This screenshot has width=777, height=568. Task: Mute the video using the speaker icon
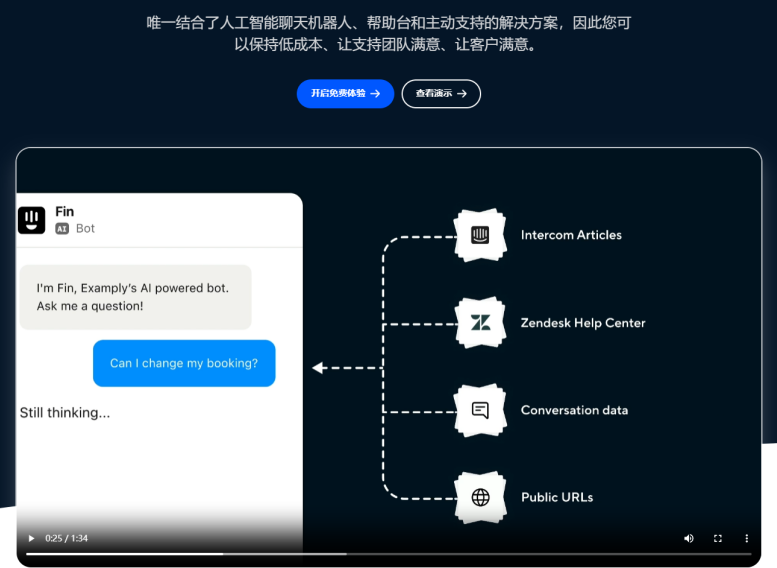tap(689, 538)
